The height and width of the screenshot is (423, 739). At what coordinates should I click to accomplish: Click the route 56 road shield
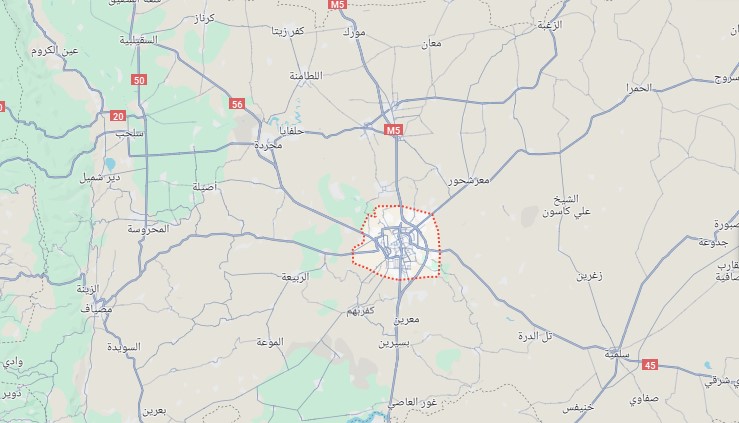click(x=237, y=104)
